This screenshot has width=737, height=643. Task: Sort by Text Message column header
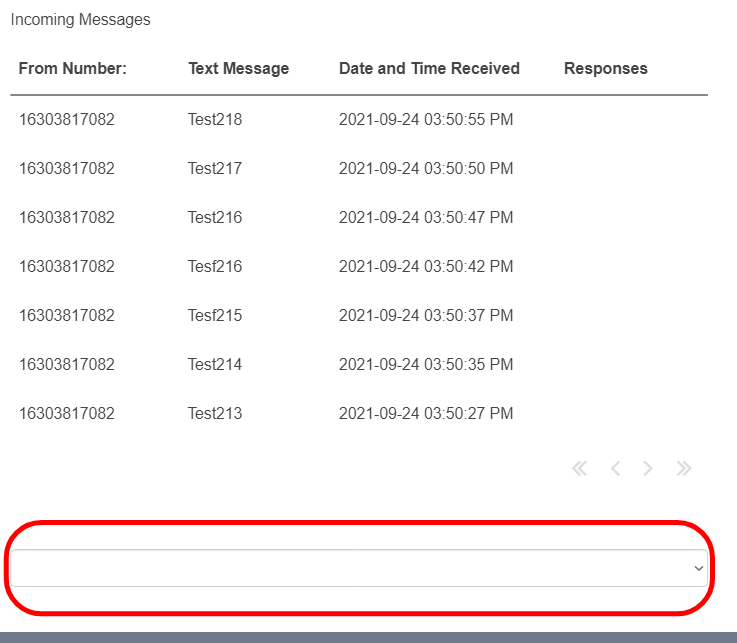point(239,69)
